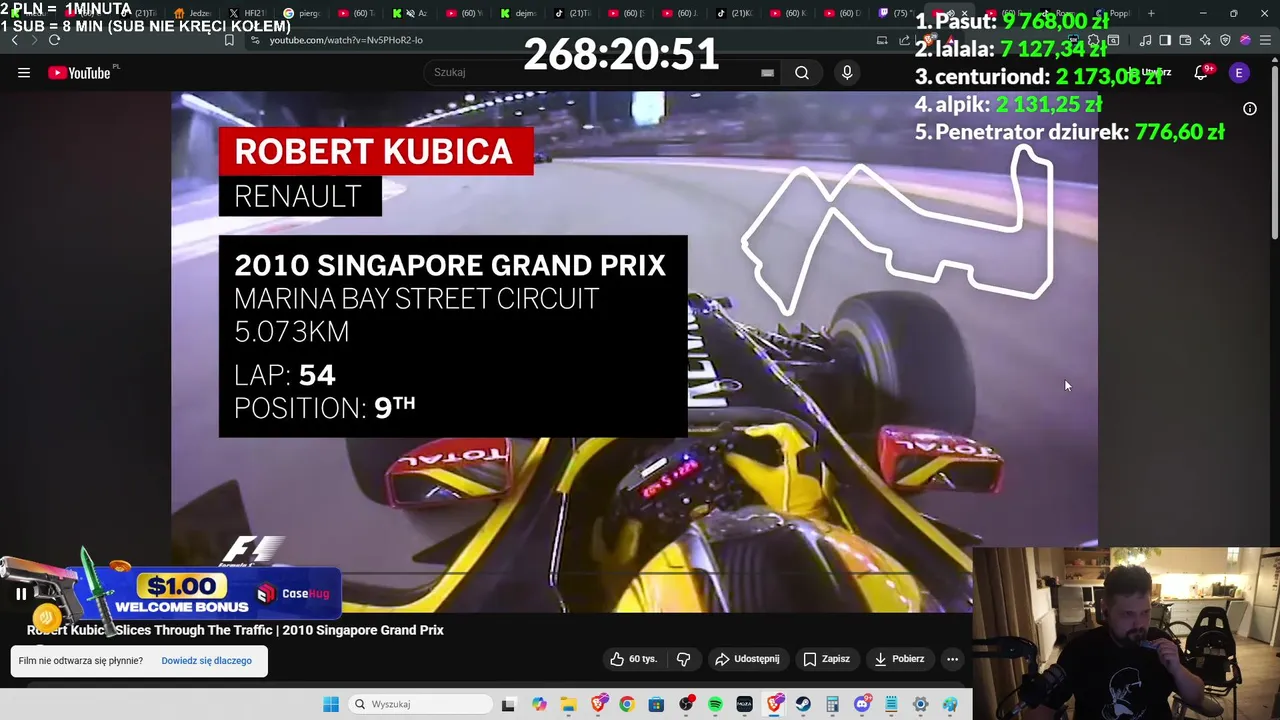Open the Windows Start menu
The height and width of the screenshot is (720, 1280).
click(x=331, y=704)
